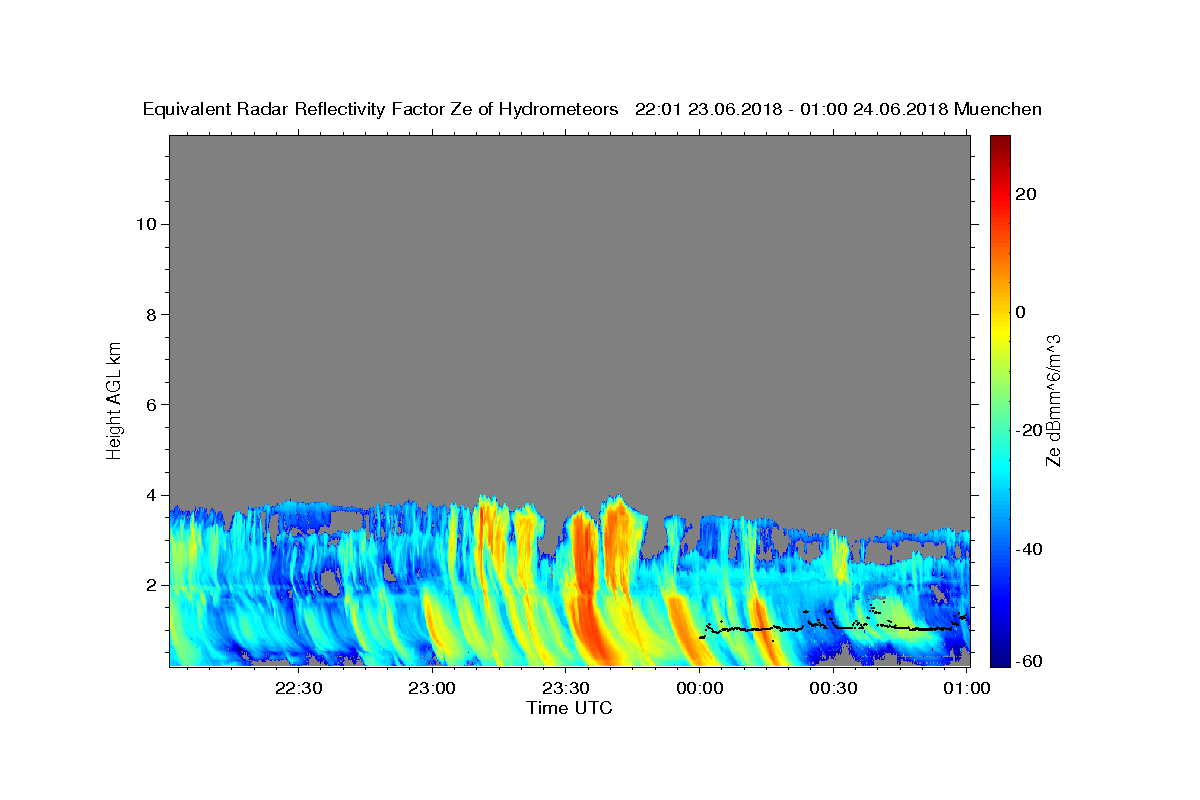Click the black dotted line near 1 km height
1200x800 pixels.
pos(834,627)
